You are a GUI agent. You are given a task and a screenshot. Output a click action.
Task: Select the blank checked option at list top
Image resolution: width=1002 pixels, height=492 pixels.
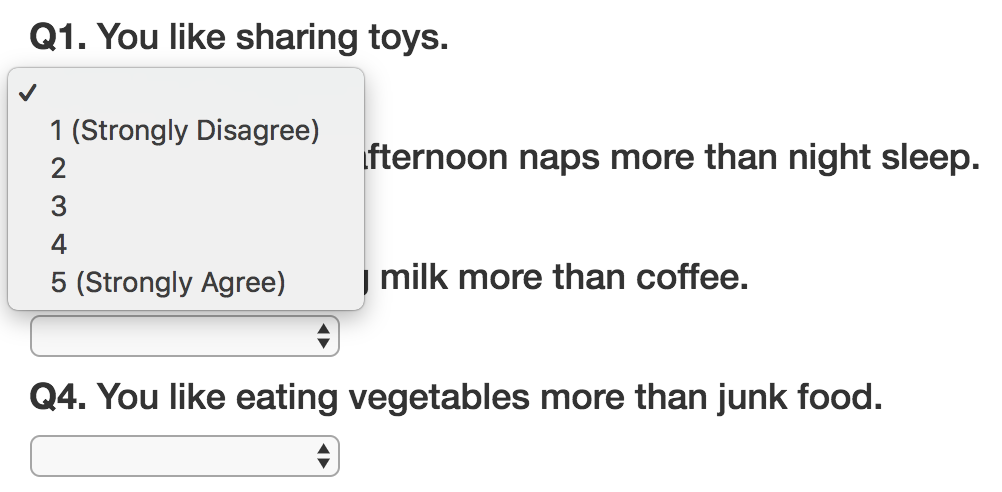coord(185,93)
